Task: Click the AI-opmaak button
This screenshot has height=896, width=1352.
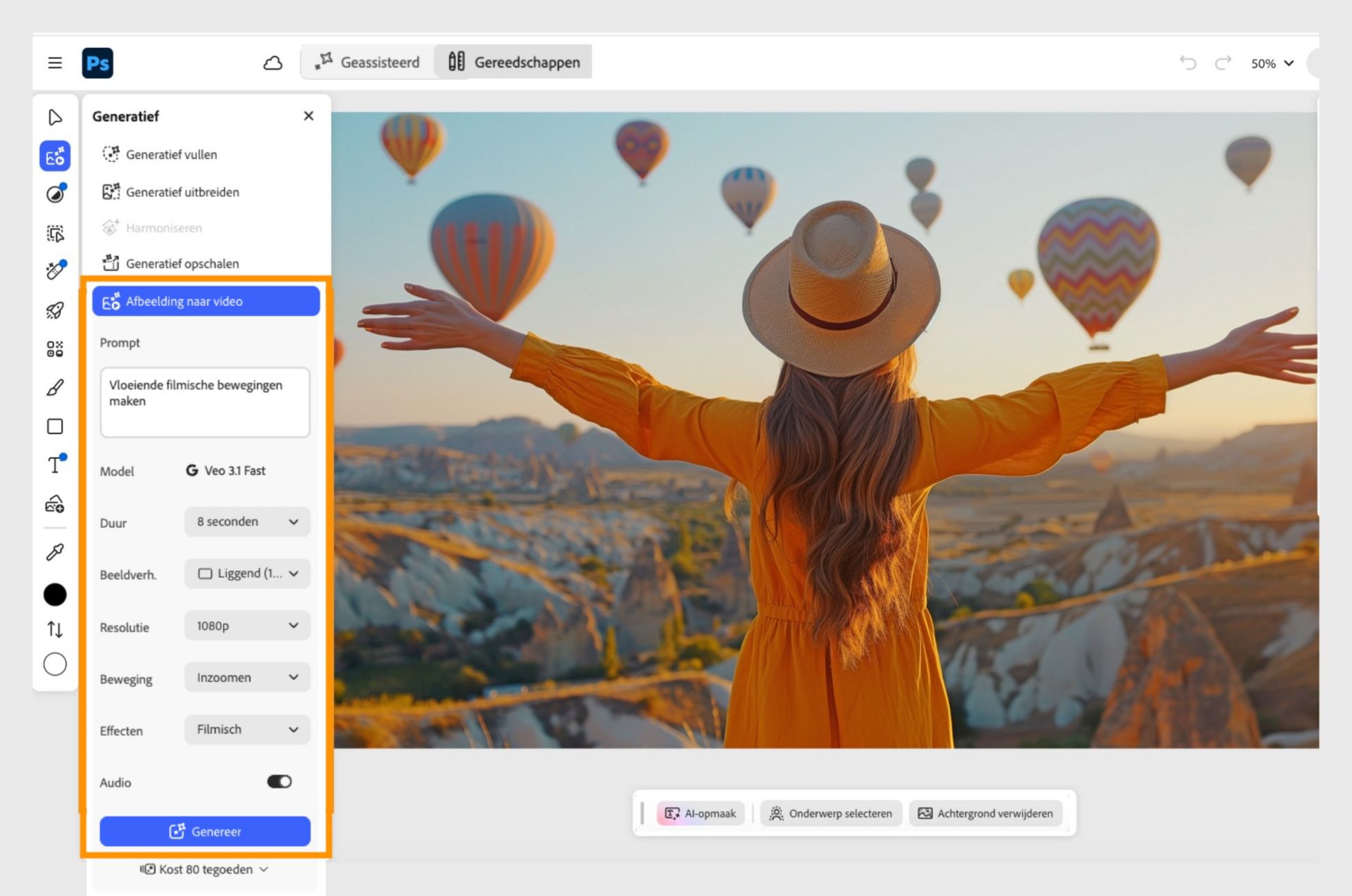Action: point(701,814)
